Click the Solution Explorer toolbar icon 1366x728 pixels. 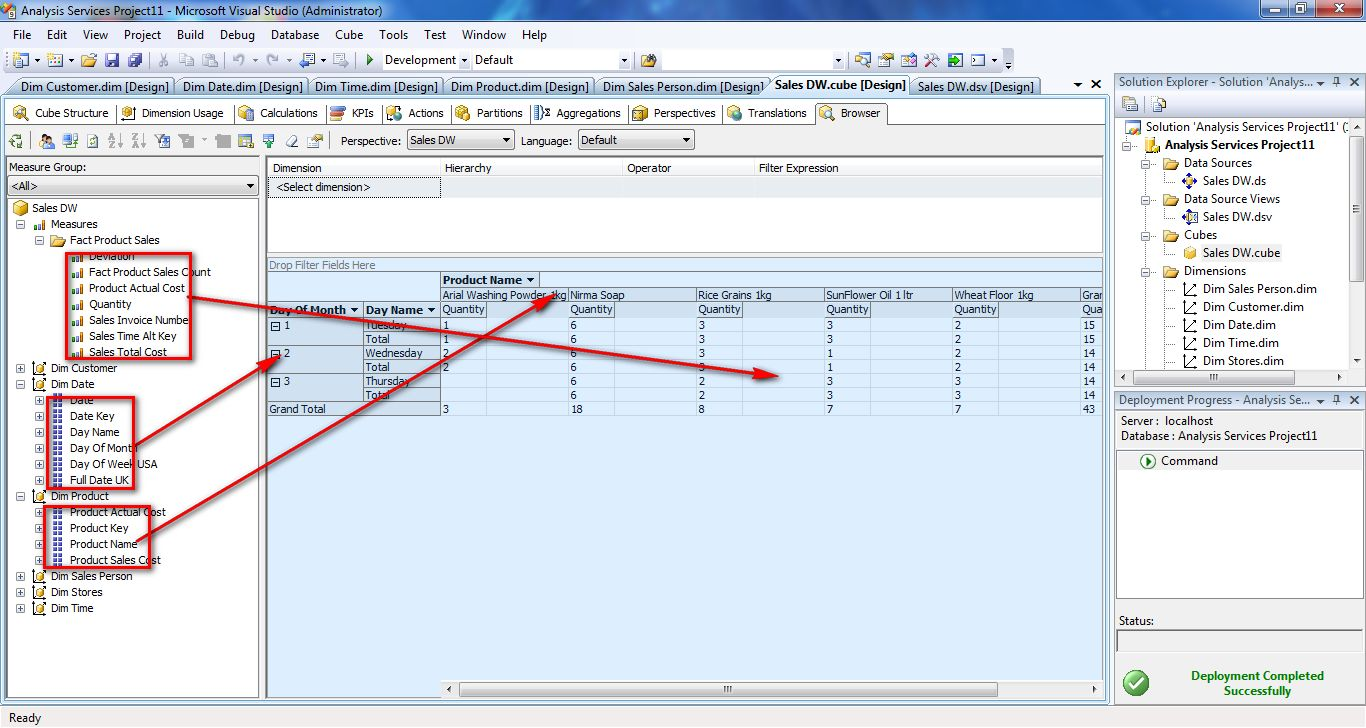click(x=863, y=60)
